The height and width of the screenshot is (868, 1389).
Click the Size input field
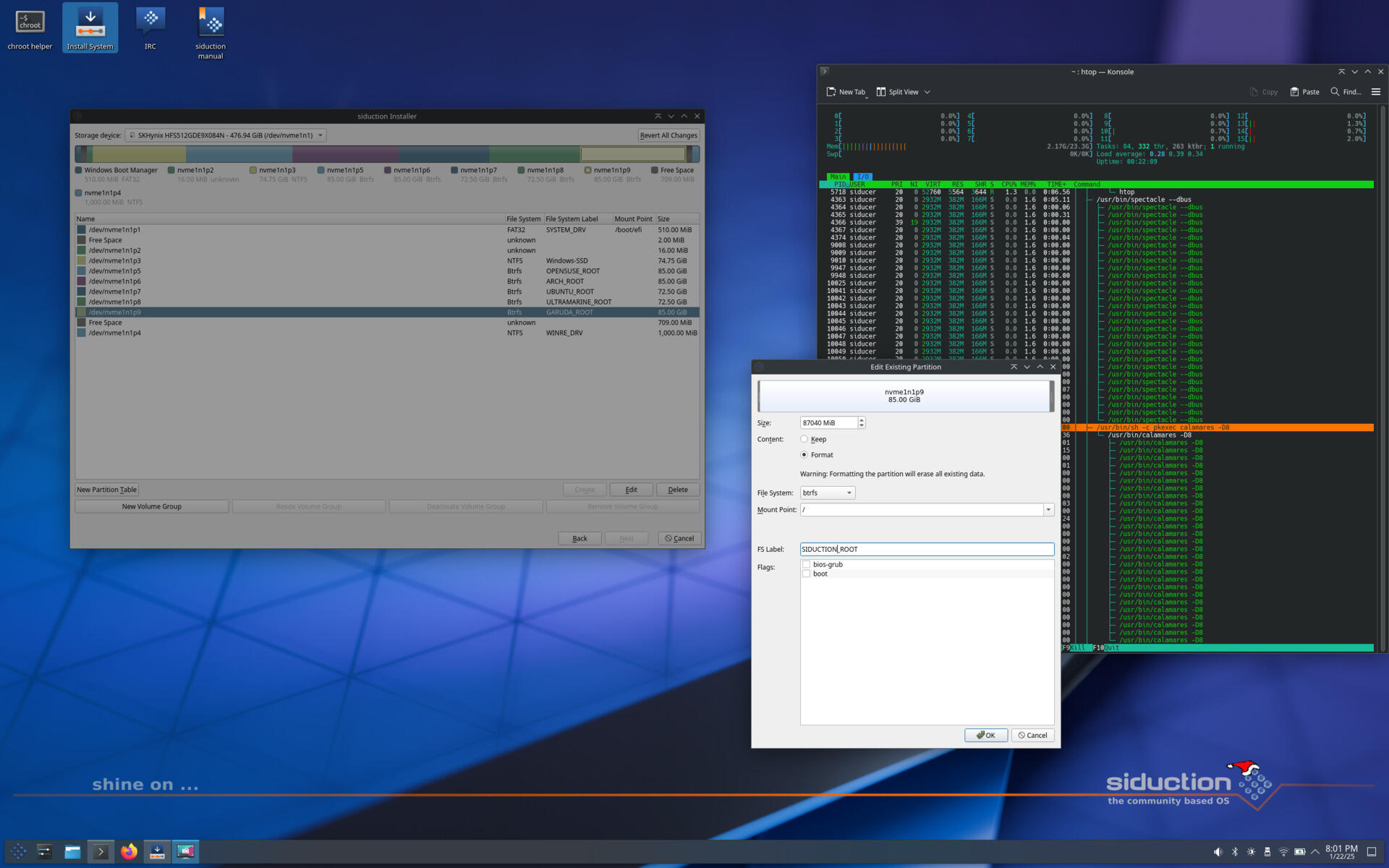[x=828, y=422]
